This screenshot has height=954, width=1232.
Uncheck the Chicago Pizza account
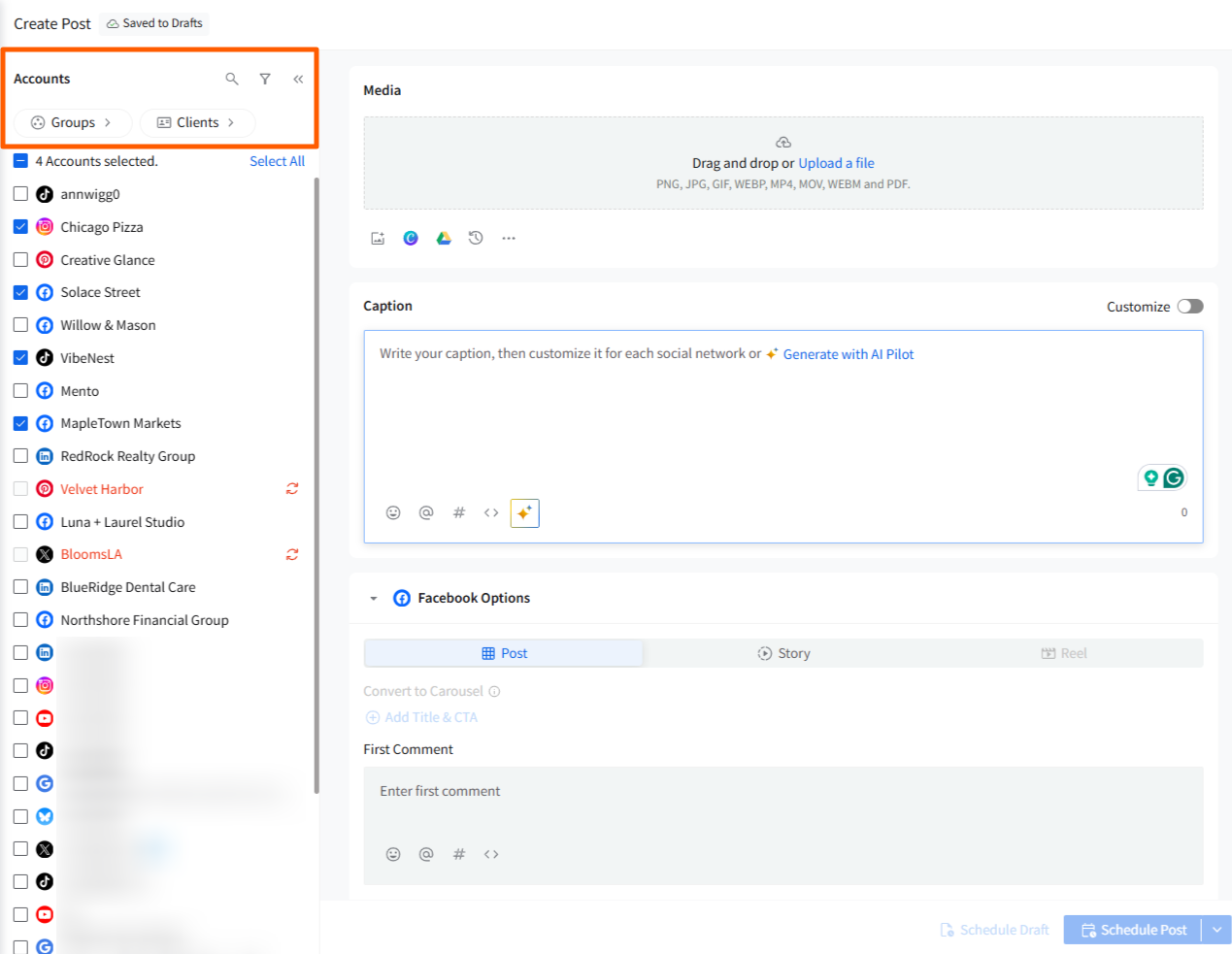[x=20, y=226]
